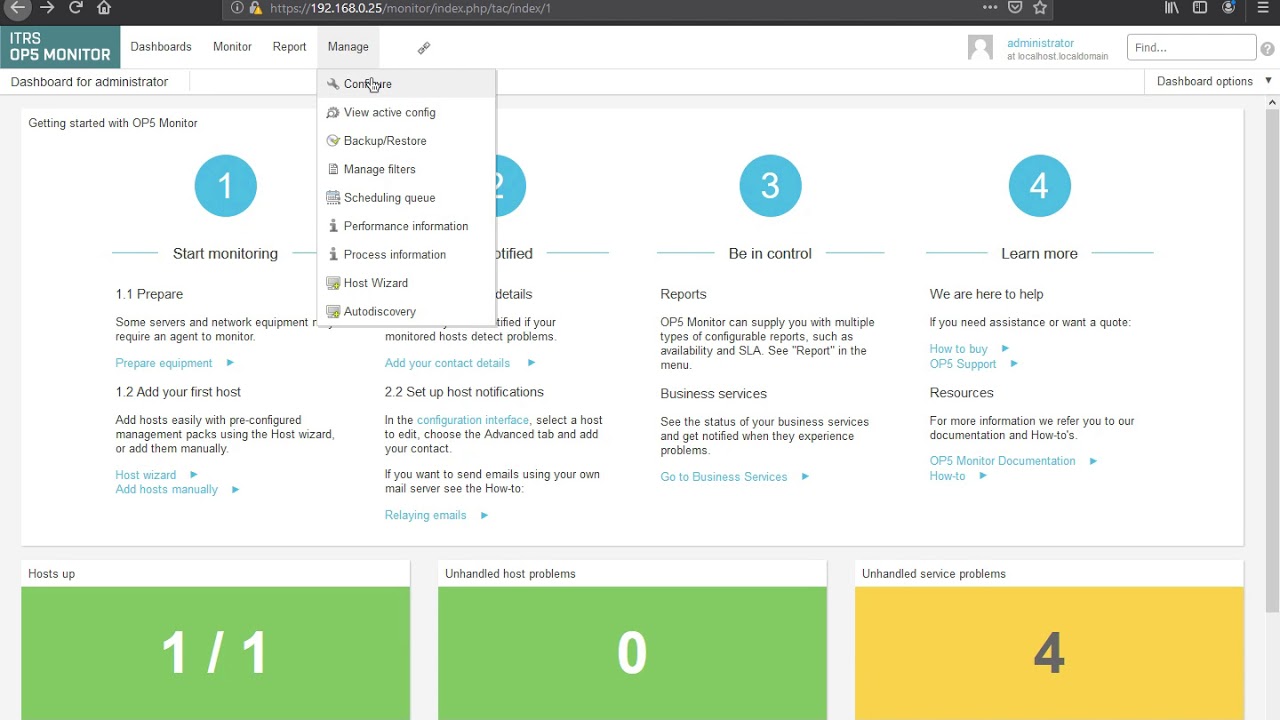Click the '2.2 Set up host notifications' heading
The image size is (1280, 720).
point(464,392)
